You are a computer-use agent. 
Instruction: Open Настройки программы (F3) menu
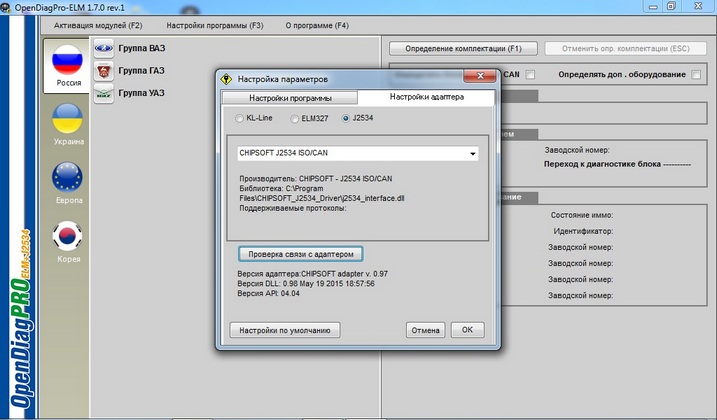point(215,23)
